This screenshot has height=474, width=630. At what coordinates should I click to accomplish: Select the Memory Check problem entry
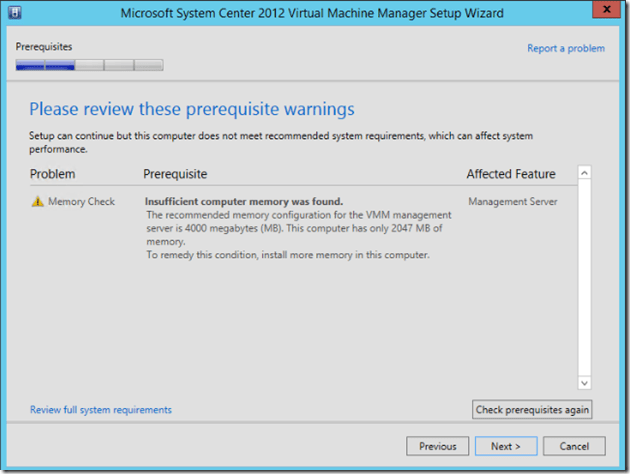(81, 202)
